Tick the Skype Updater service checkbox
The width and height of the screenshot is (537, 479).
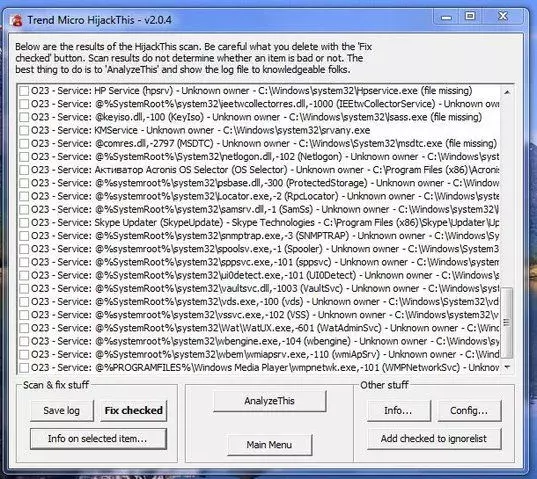pos(24,223)
